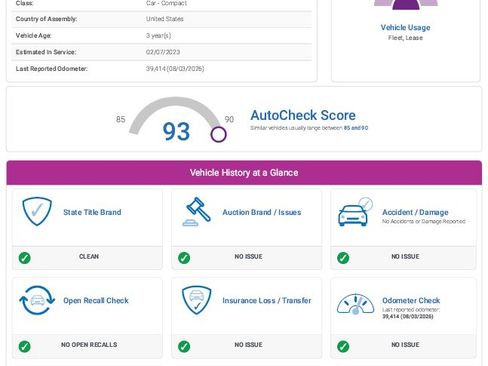Click green checkmark beside NO OPEN RECALLS
The image size is (488, 366).
pyautogui.click(x=25, y=346)
